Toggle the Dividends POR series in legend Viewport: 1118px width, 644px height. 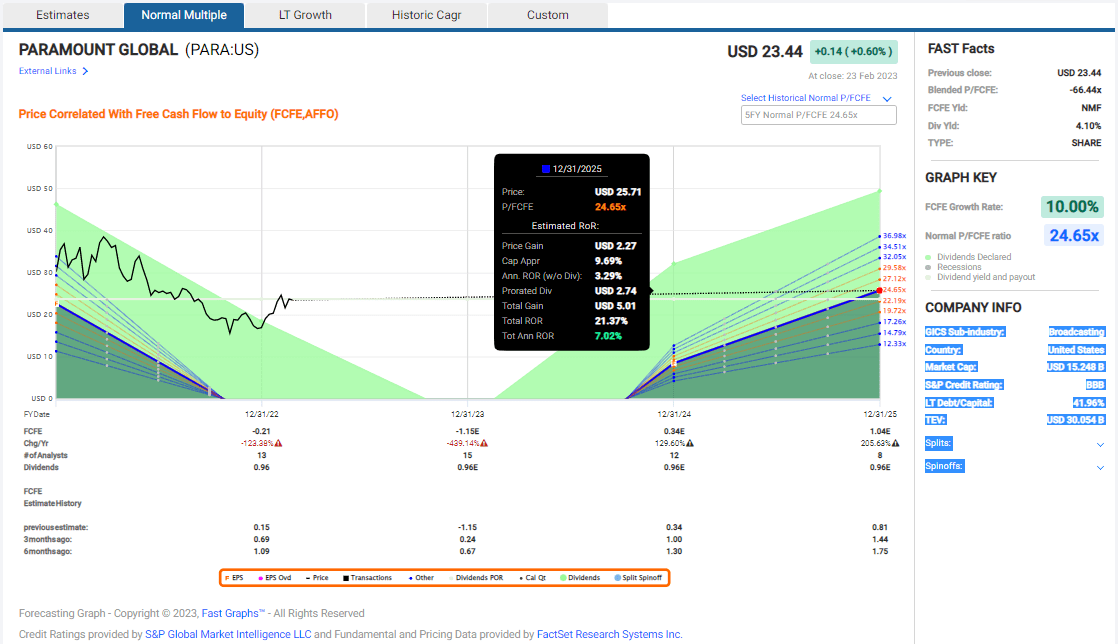pyautogui.click(x=476, y=578)
